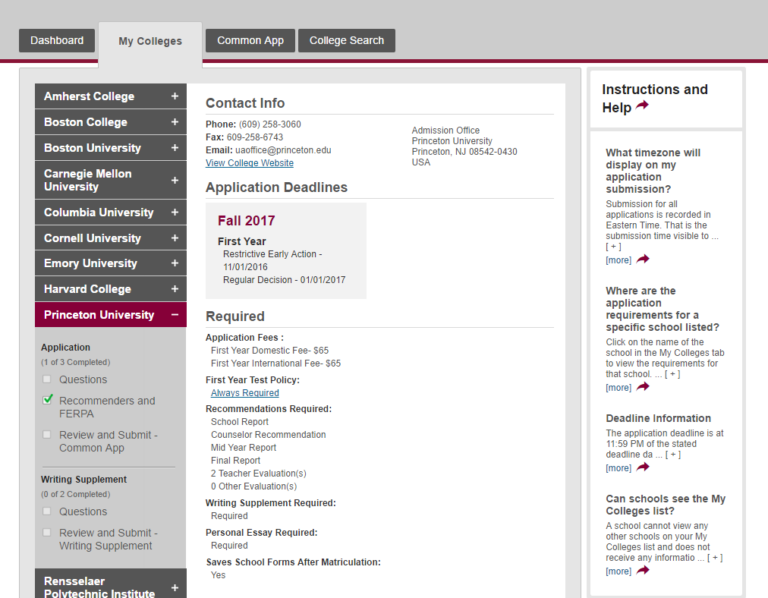768x598 pixels.
Task: Expand Carnegie Mellon University plus icon
Action: 174,180
